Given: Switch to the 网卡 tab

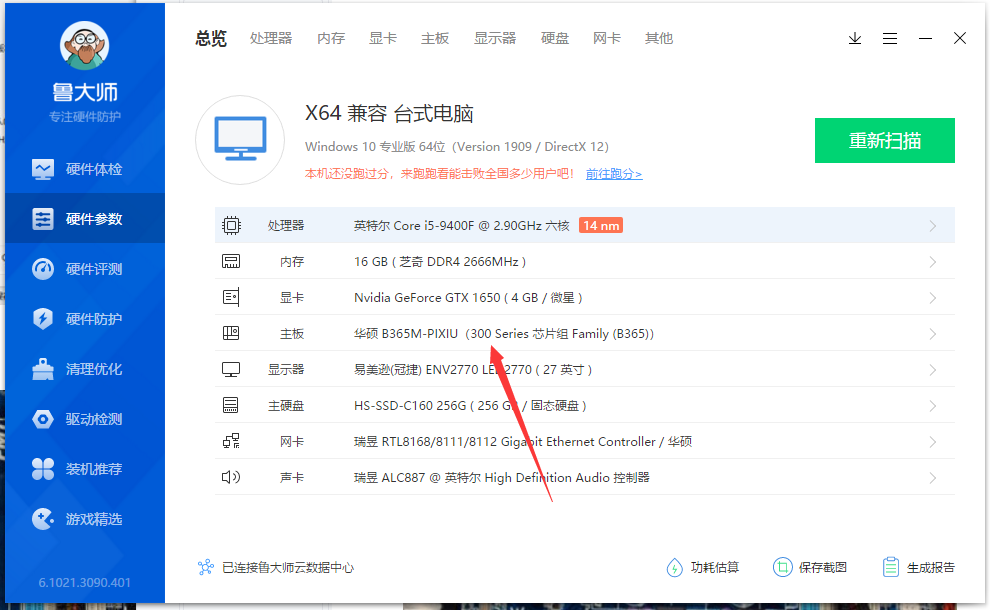Looking at the screenshot, I should point(607,39).
